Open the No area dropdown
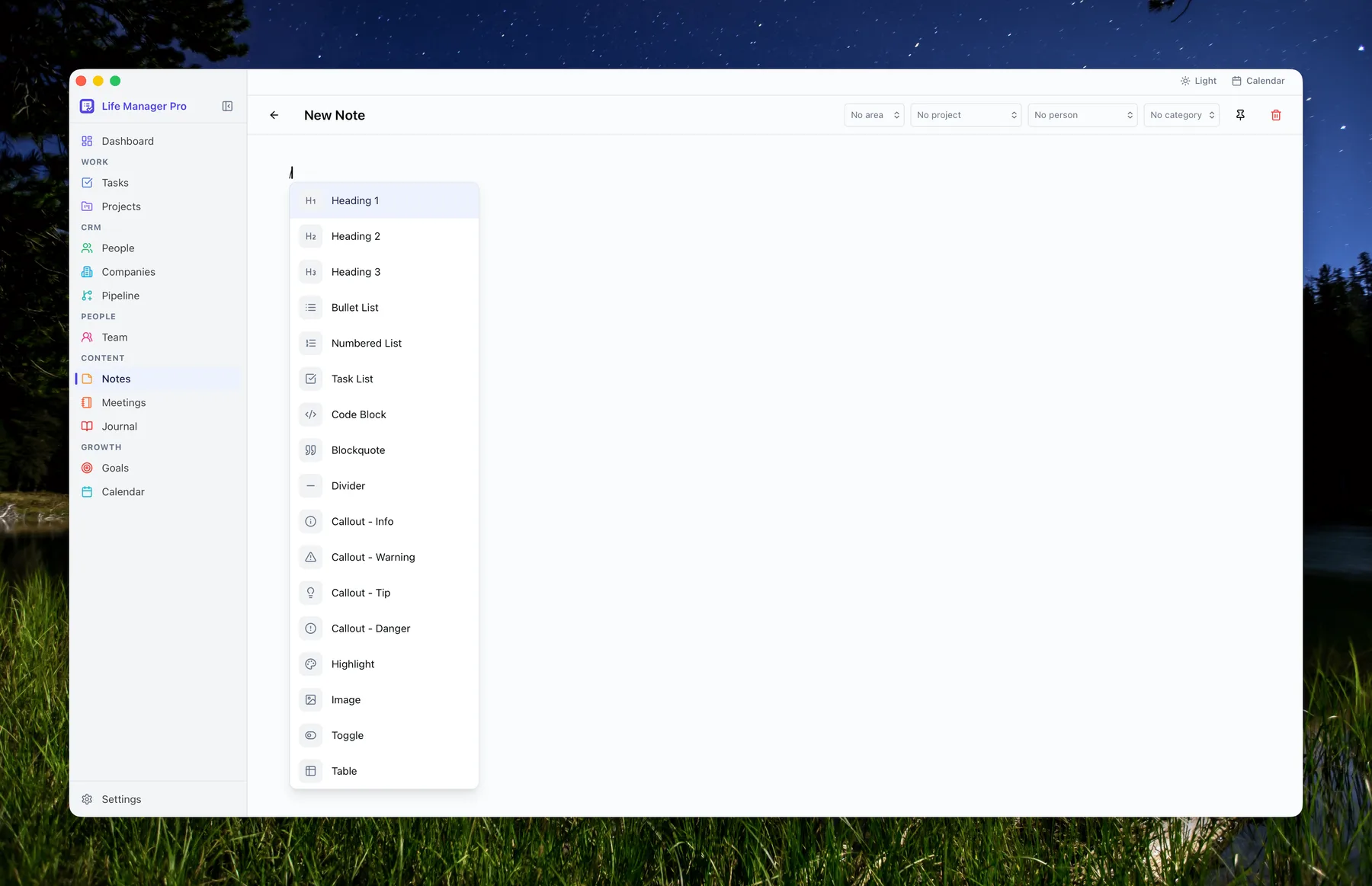The image size is (1372, 886). (x=874, y=115)
